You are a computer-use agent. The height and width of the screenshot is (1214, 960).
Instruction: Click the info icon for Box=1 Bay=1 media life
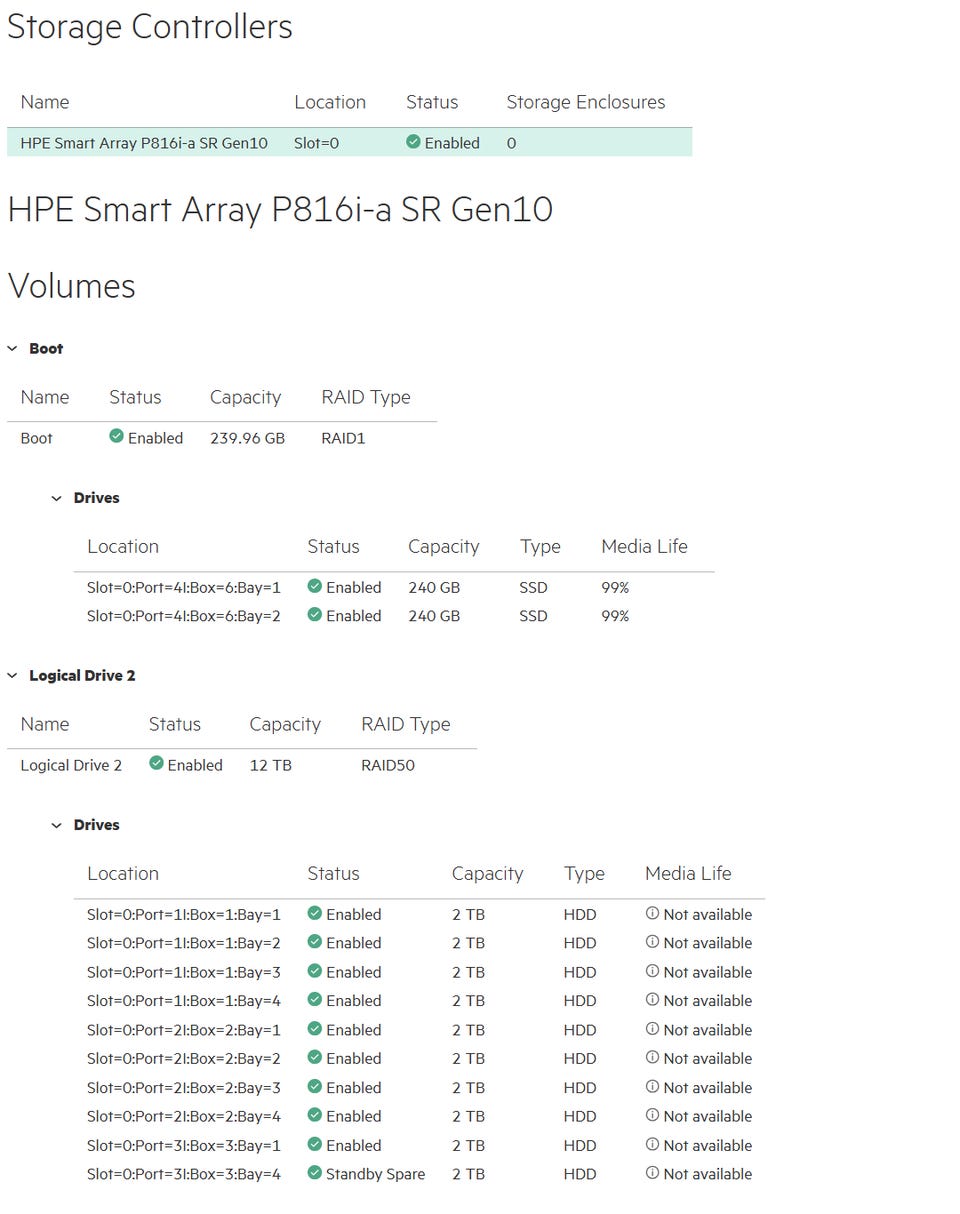pyautogui.click(x=652, y=913)
